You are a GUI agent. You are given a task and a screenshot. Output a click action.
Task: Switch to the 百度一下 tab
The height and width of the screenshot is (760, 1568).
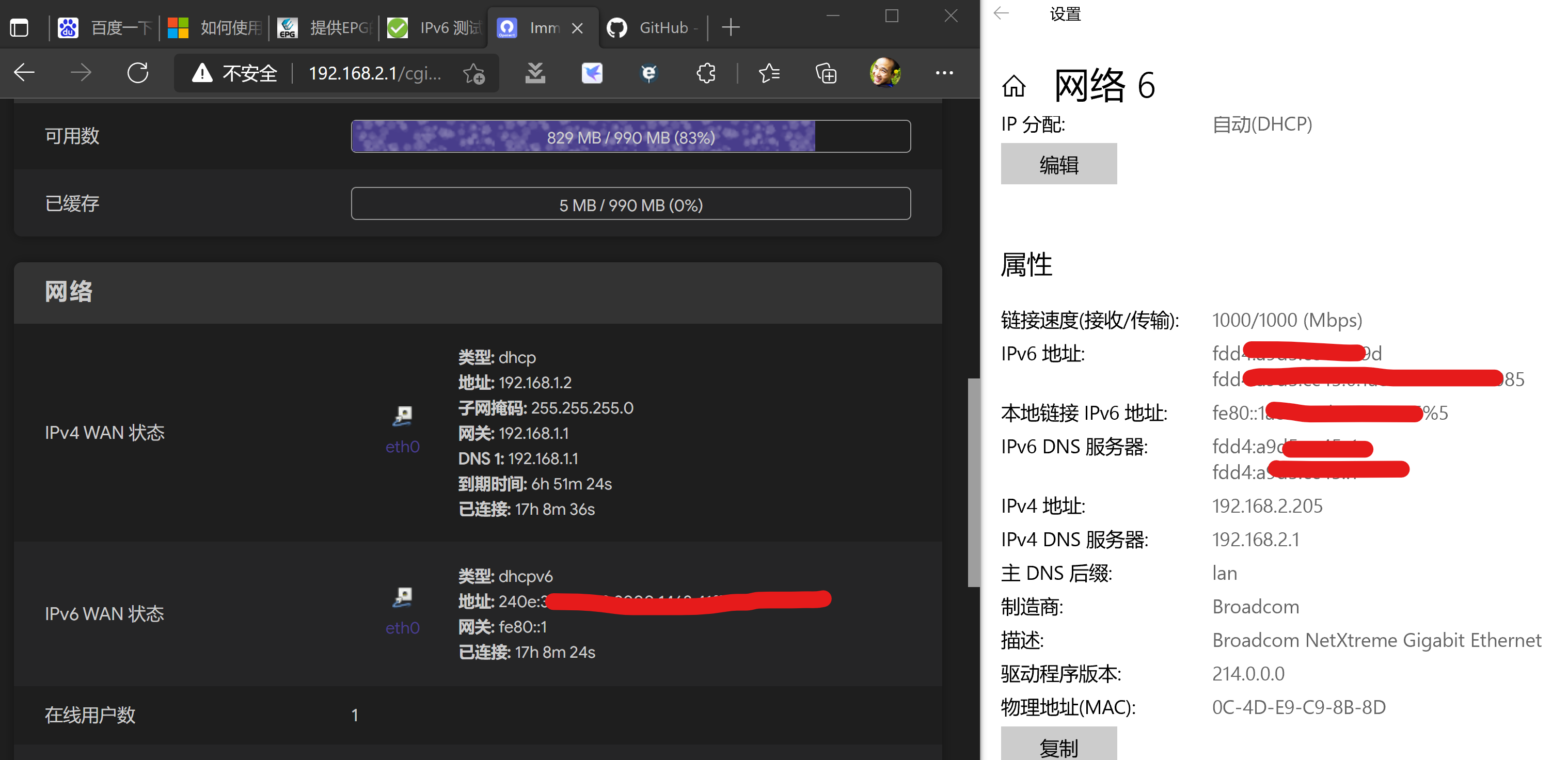pyautogui.click(x=105, y=28)
